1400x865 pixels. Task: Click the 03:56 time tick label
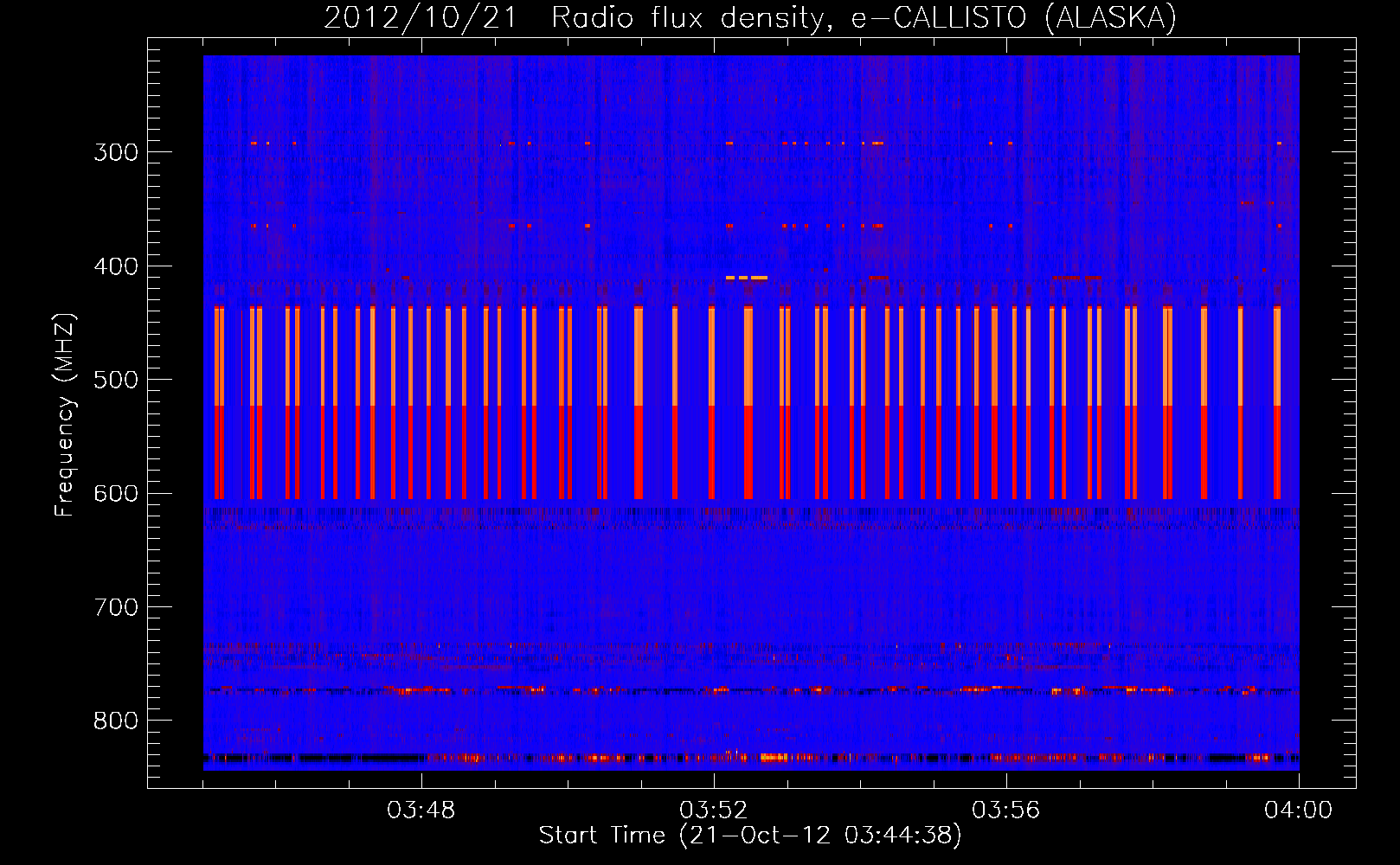(x=1006, y=811)
